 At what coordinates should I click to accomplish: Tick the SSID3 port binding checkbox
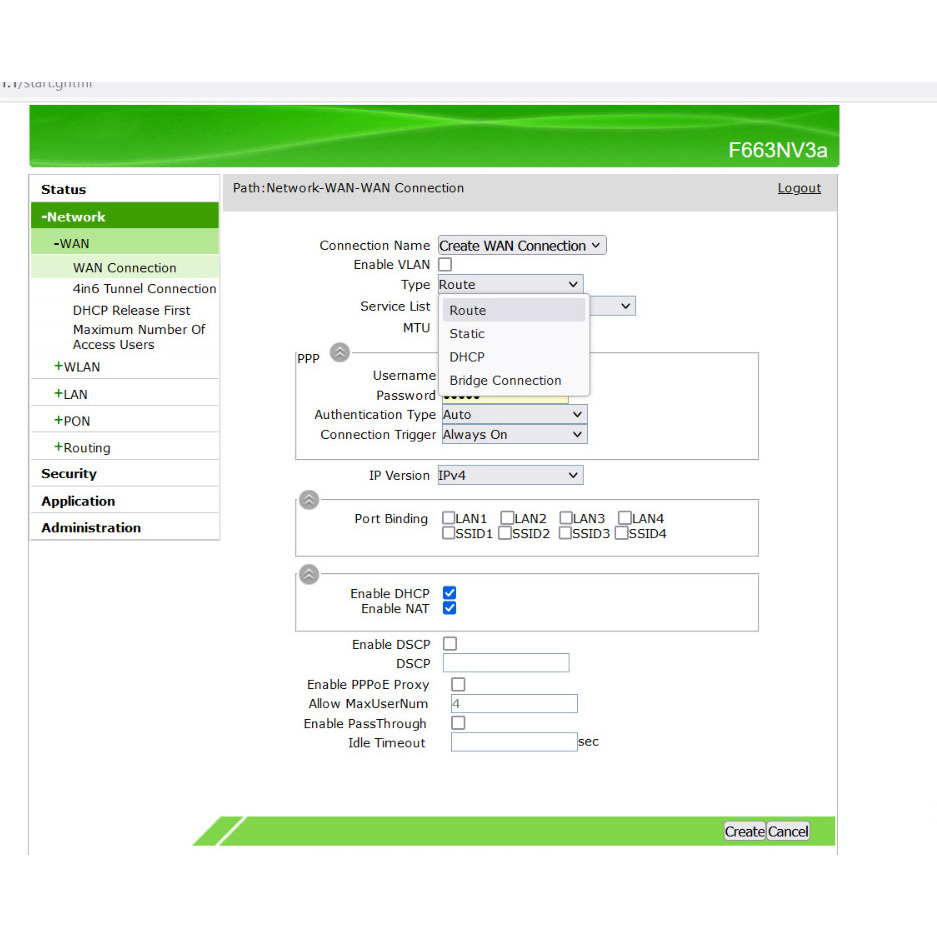coord(565,534)
